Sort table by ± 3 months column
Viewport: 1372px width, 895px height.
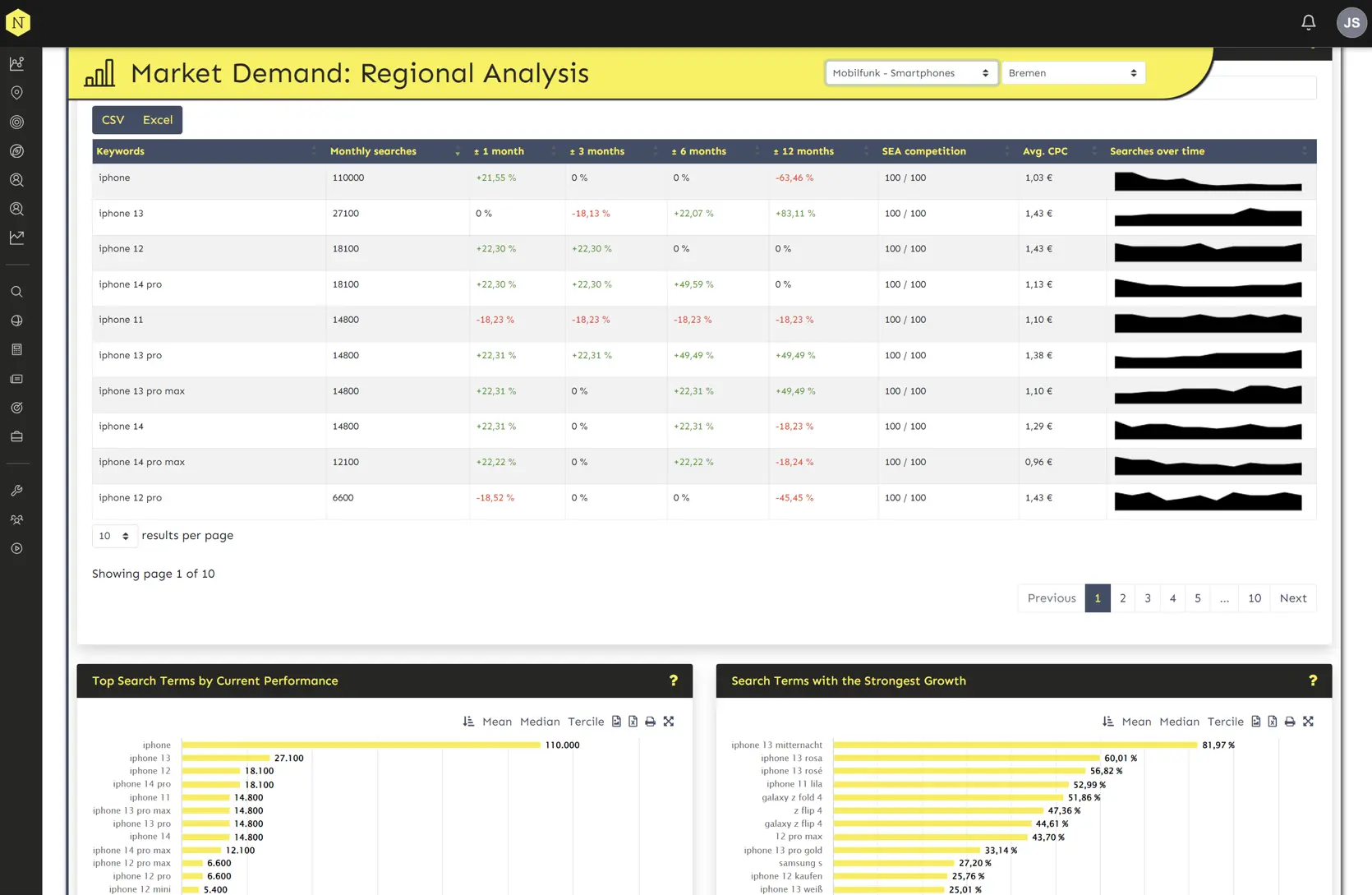click(x=615, y=151)
